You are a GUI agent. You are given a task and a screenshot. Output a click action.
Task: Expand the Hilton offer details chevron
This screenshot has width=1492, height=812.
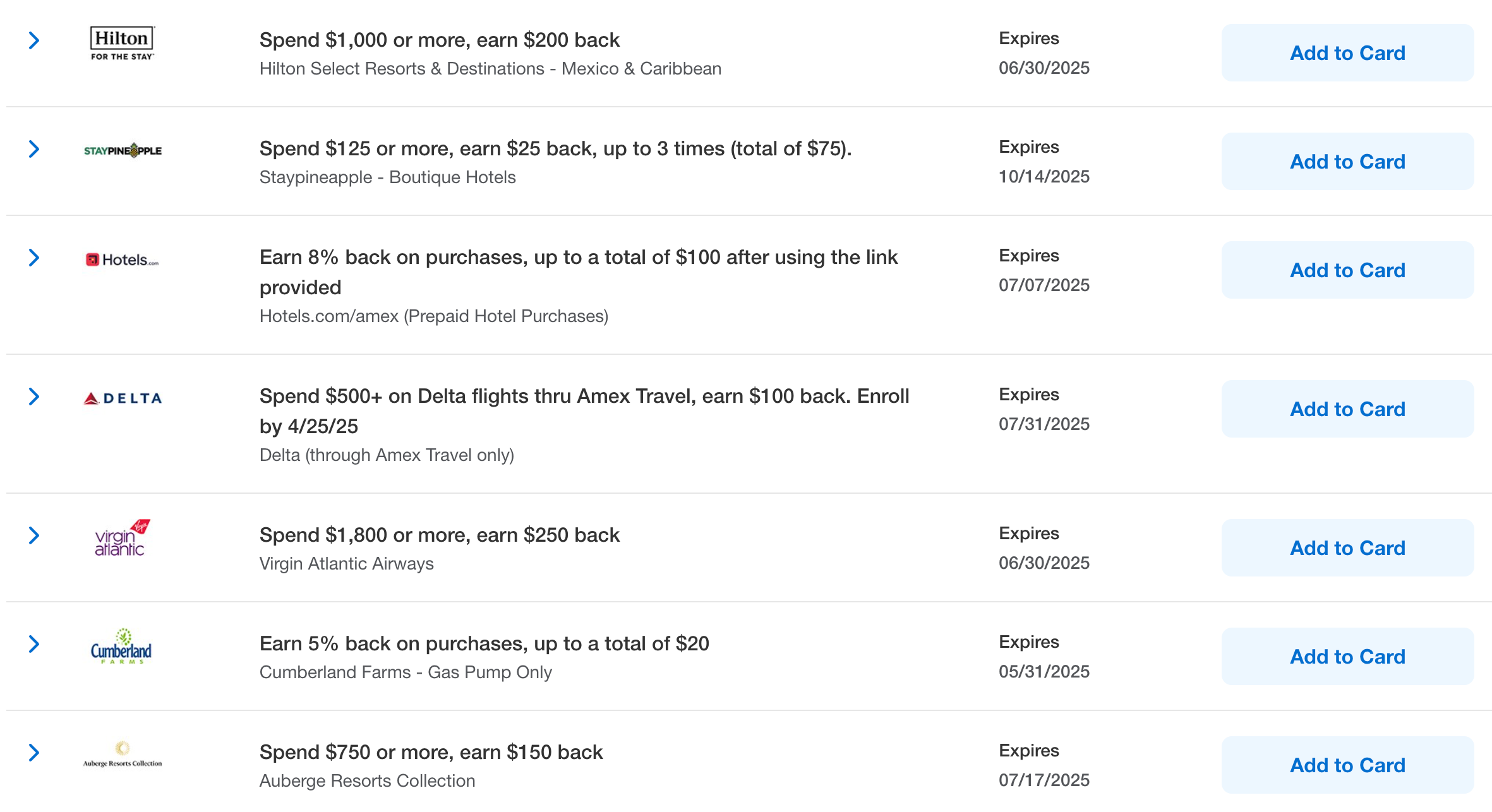pyautogui.click(x=33, y=40)
